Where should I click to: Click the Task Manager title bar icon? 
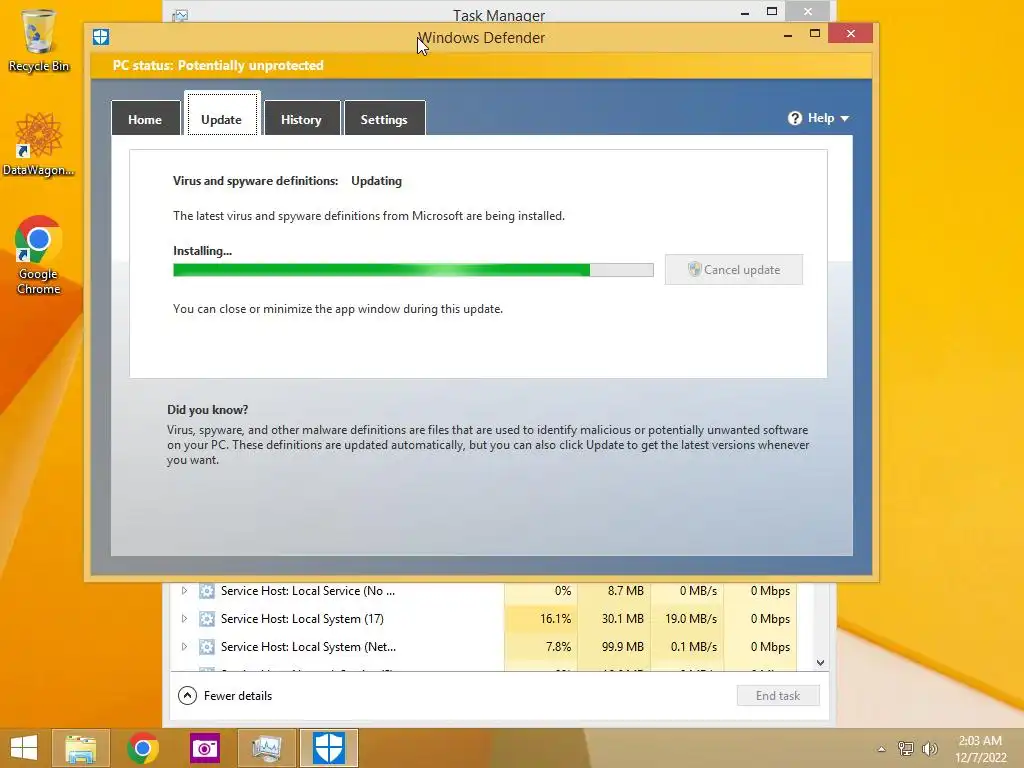click(x=180, y=15)
